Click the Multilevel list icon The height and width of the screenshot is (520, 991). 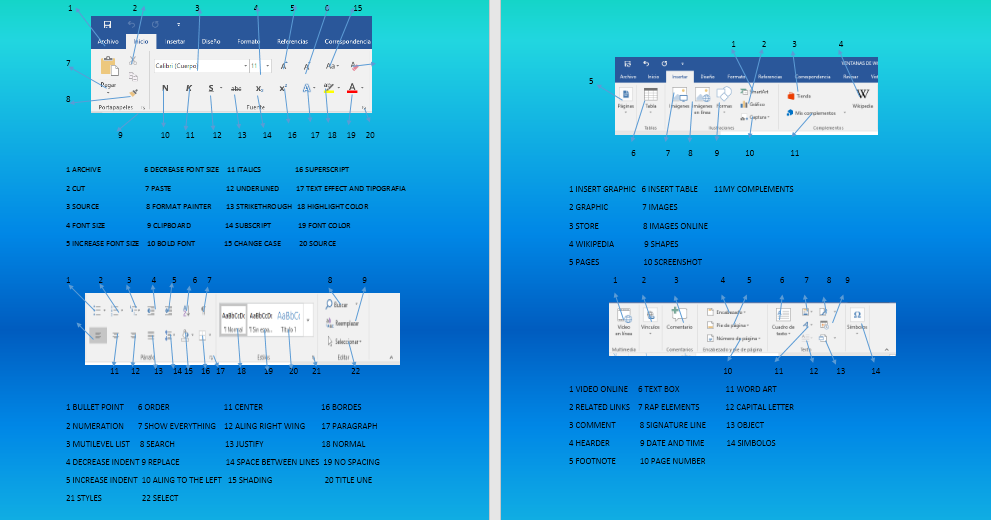pos(133,310)
